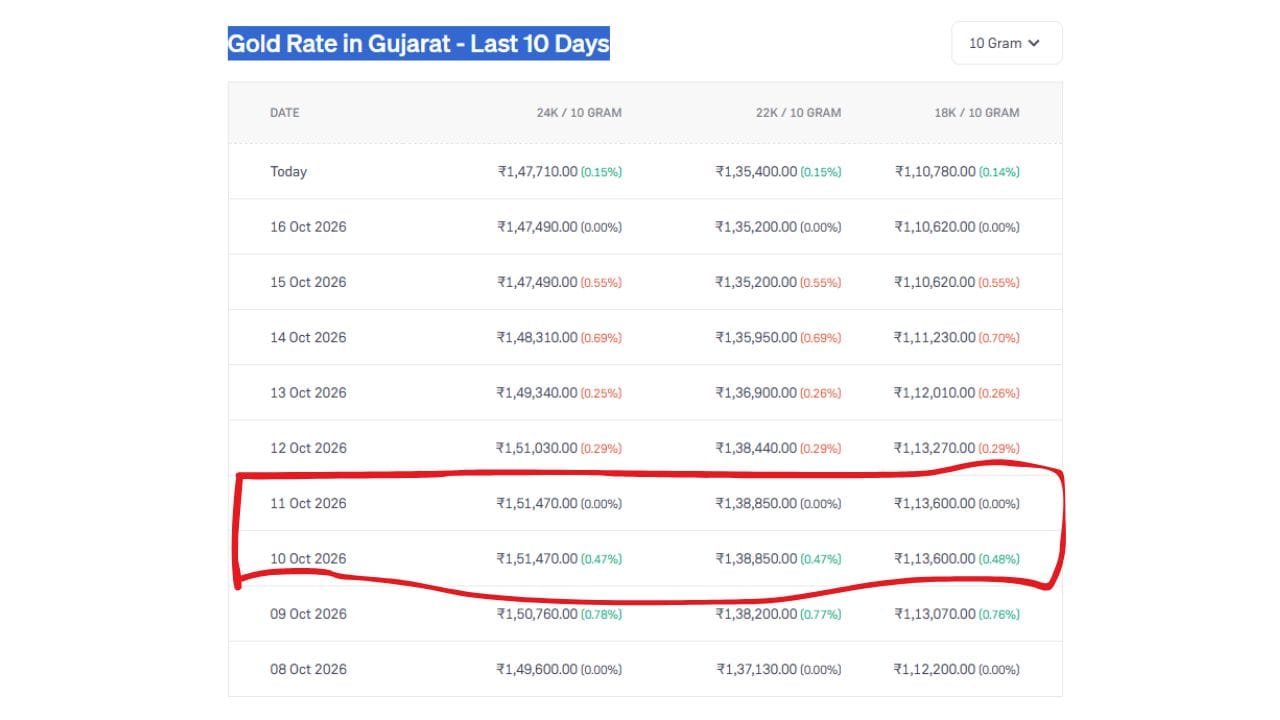Click the 13 Oct 24K price ₹1,49,340.00
Viewport: 1280px width, 720px height.
(x=537, y=393)
